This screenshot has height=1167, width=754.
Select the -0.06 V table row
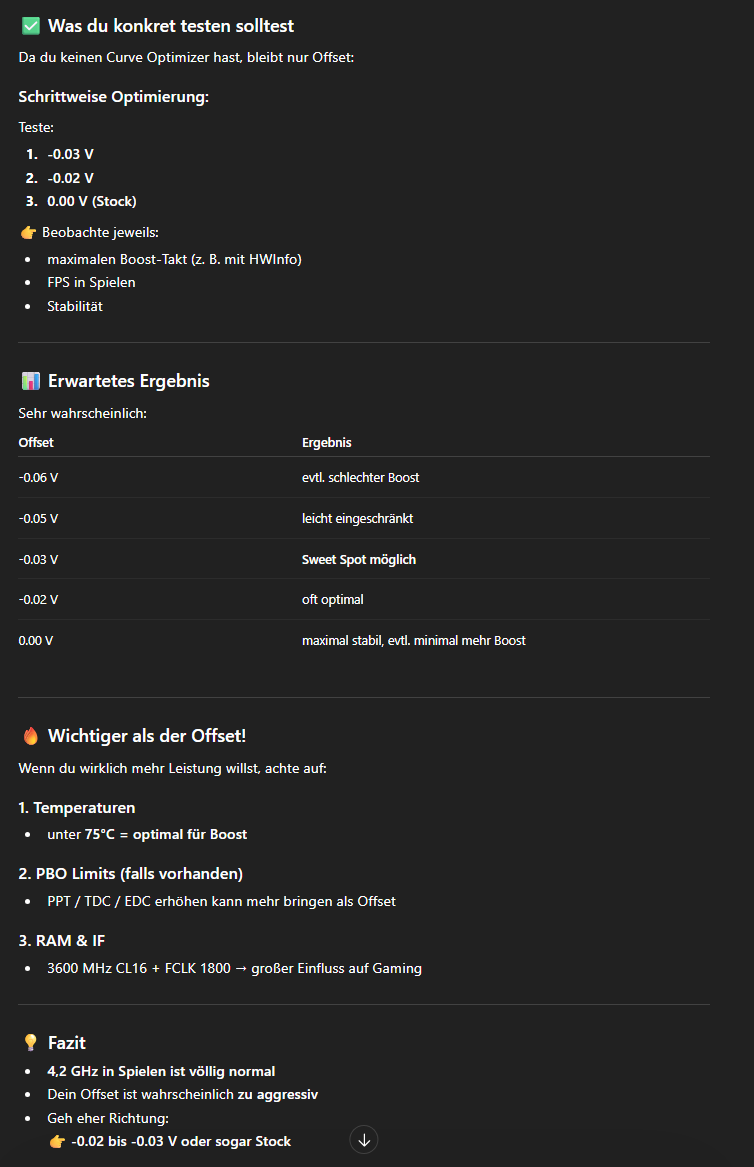[x=364, y=477]
